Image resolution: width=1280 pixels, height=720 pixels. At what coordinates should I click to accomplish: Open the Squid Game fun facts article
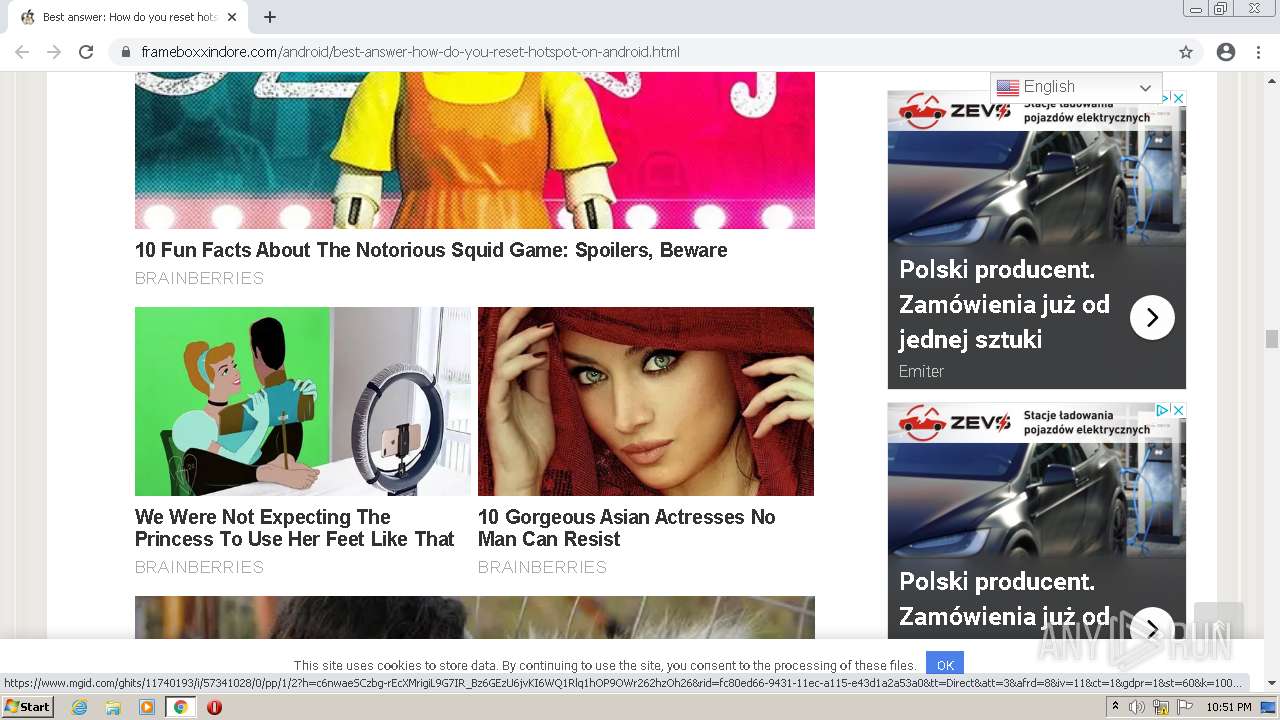(x=431, y=250)
